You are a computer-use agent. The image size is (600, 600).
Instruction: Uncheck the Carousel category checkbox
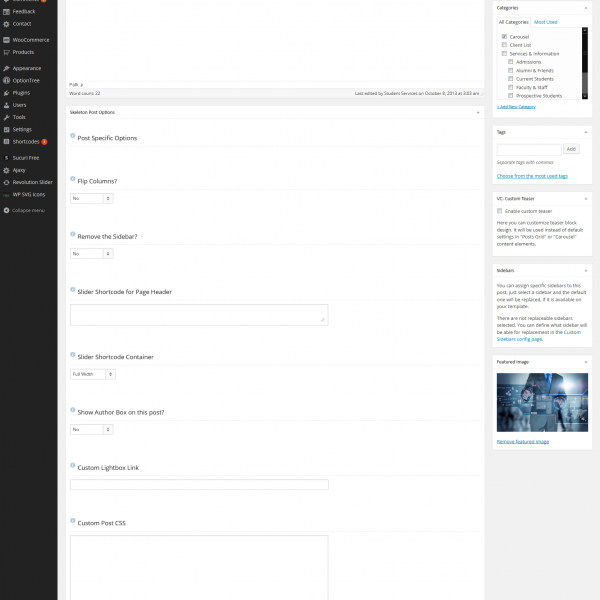coord(504,36)
